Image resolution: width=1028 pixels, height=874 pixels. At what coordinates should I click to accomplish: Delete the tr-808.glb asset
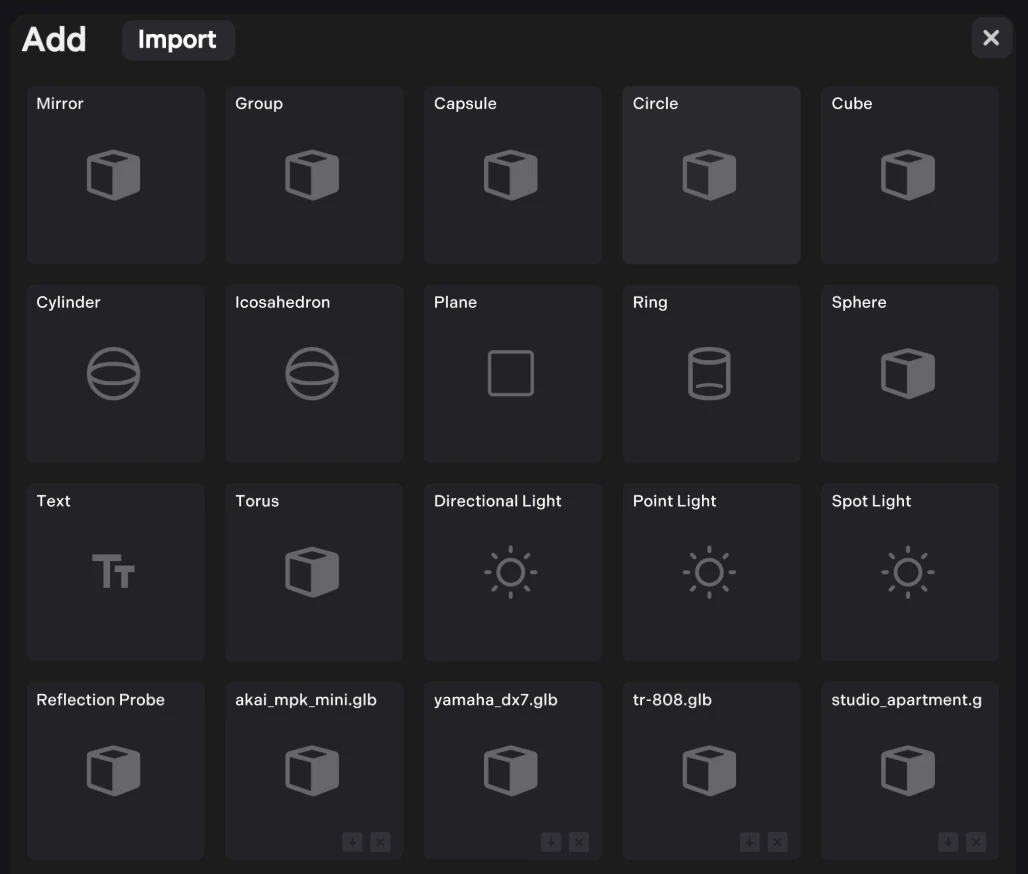778,842
